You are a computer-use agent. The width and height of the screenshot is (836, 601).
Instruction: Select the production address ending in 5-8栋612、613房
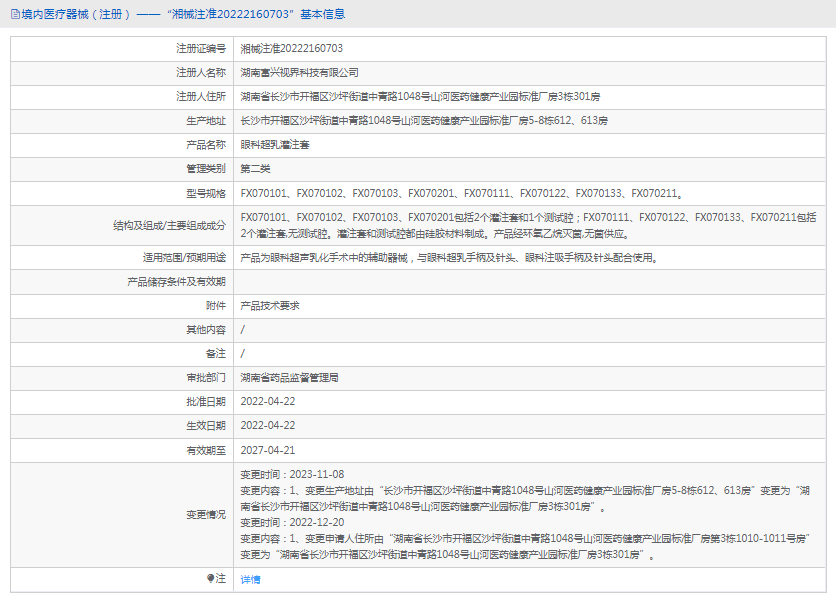[x=424, y=120]
